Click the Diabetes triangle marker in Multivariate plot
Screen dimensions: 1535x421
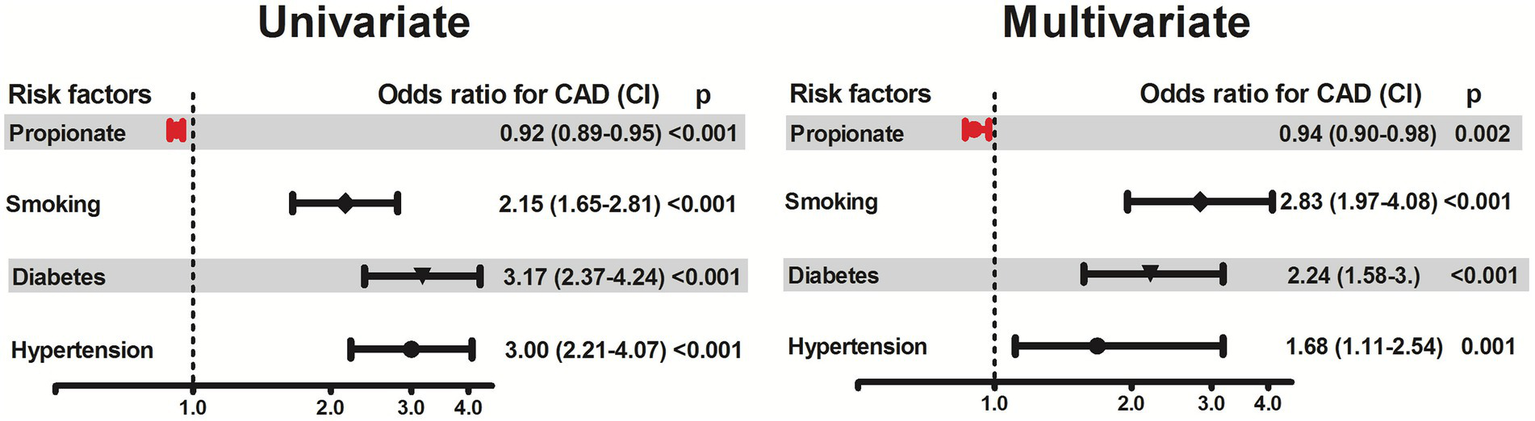[x=1151, y=272]
